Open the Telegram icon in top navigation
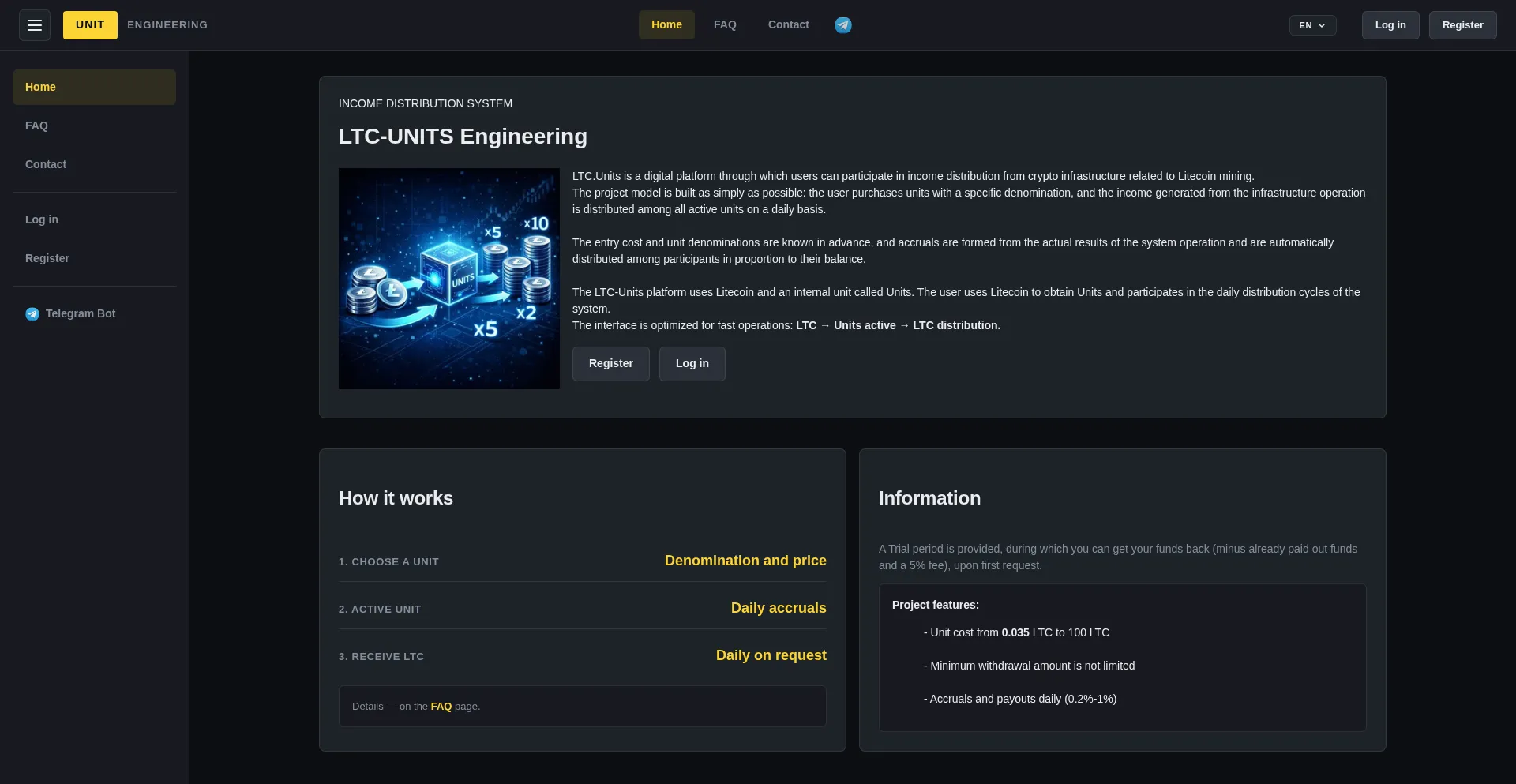This screenshot has width=1516, height=784. coord(843,25)
